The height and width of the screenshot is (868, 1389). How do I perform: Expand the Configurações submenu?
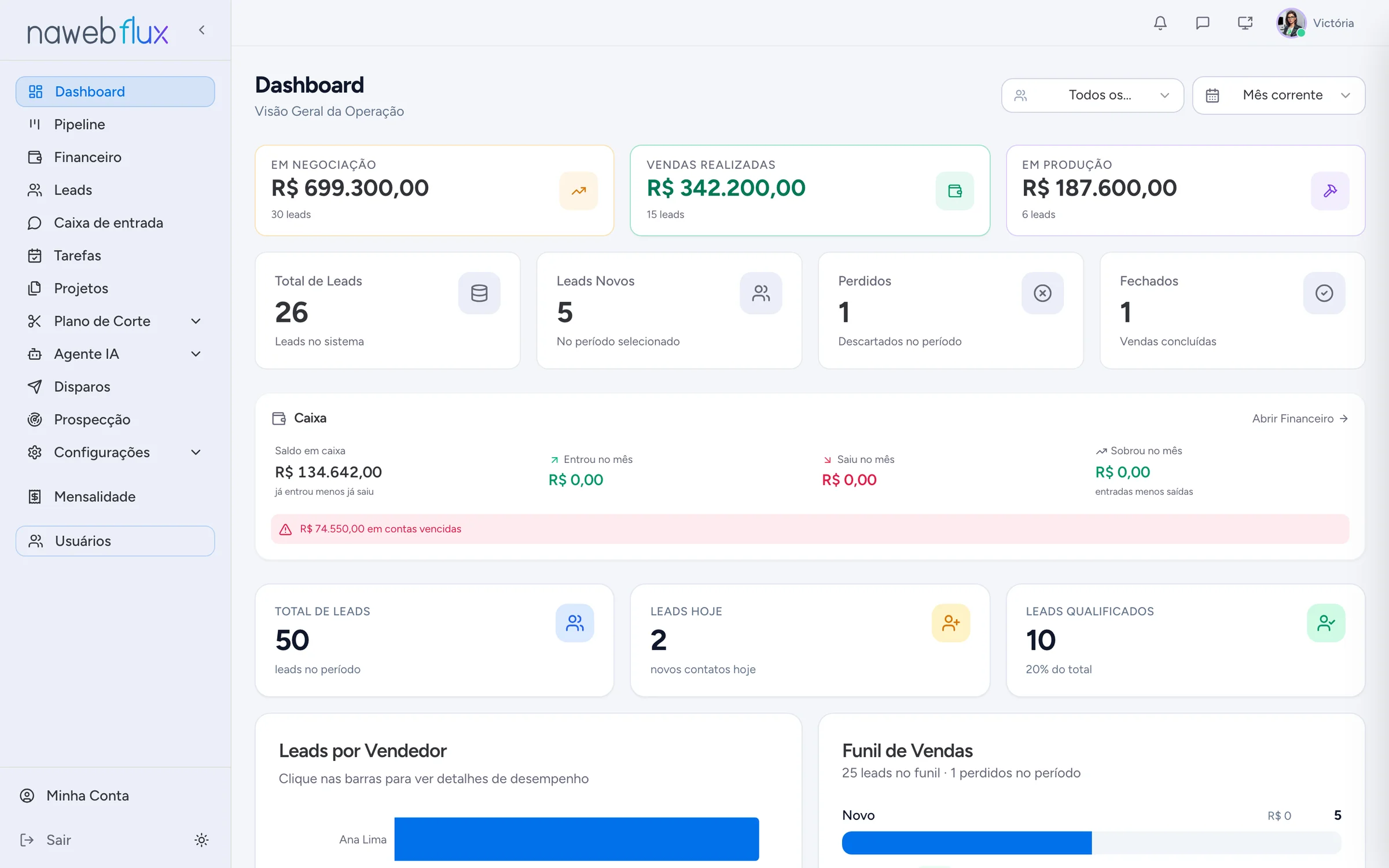(196, 452)
